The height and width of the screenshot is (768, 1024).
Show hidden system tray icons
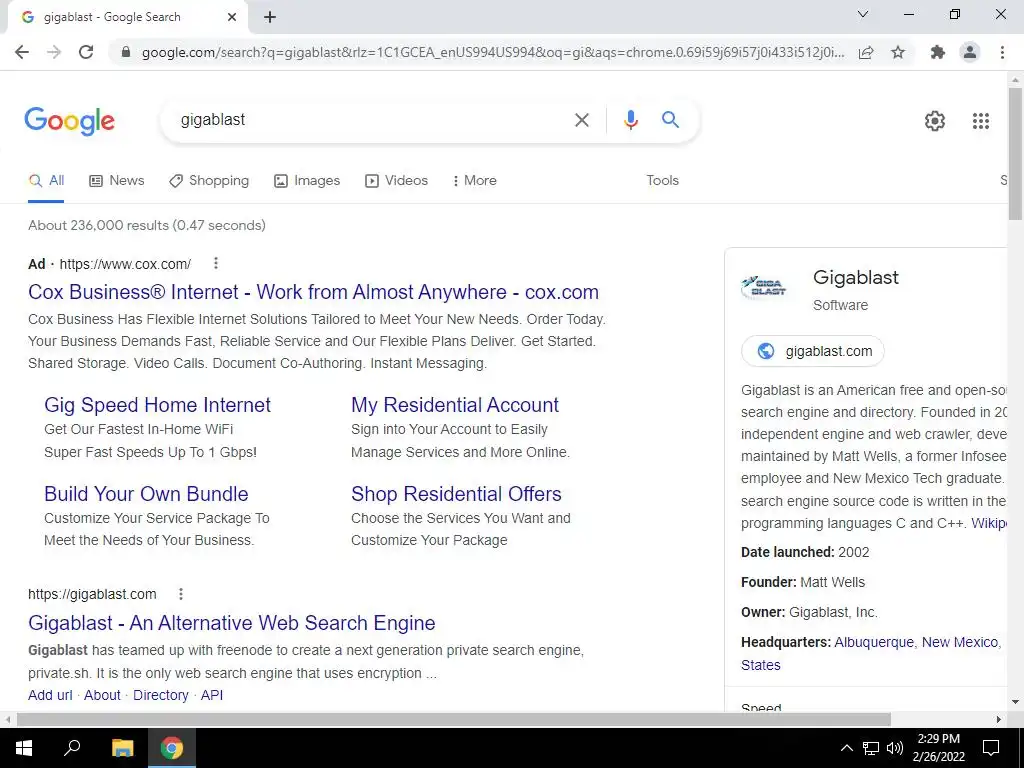pyautogui.click(x=846, y=748)
